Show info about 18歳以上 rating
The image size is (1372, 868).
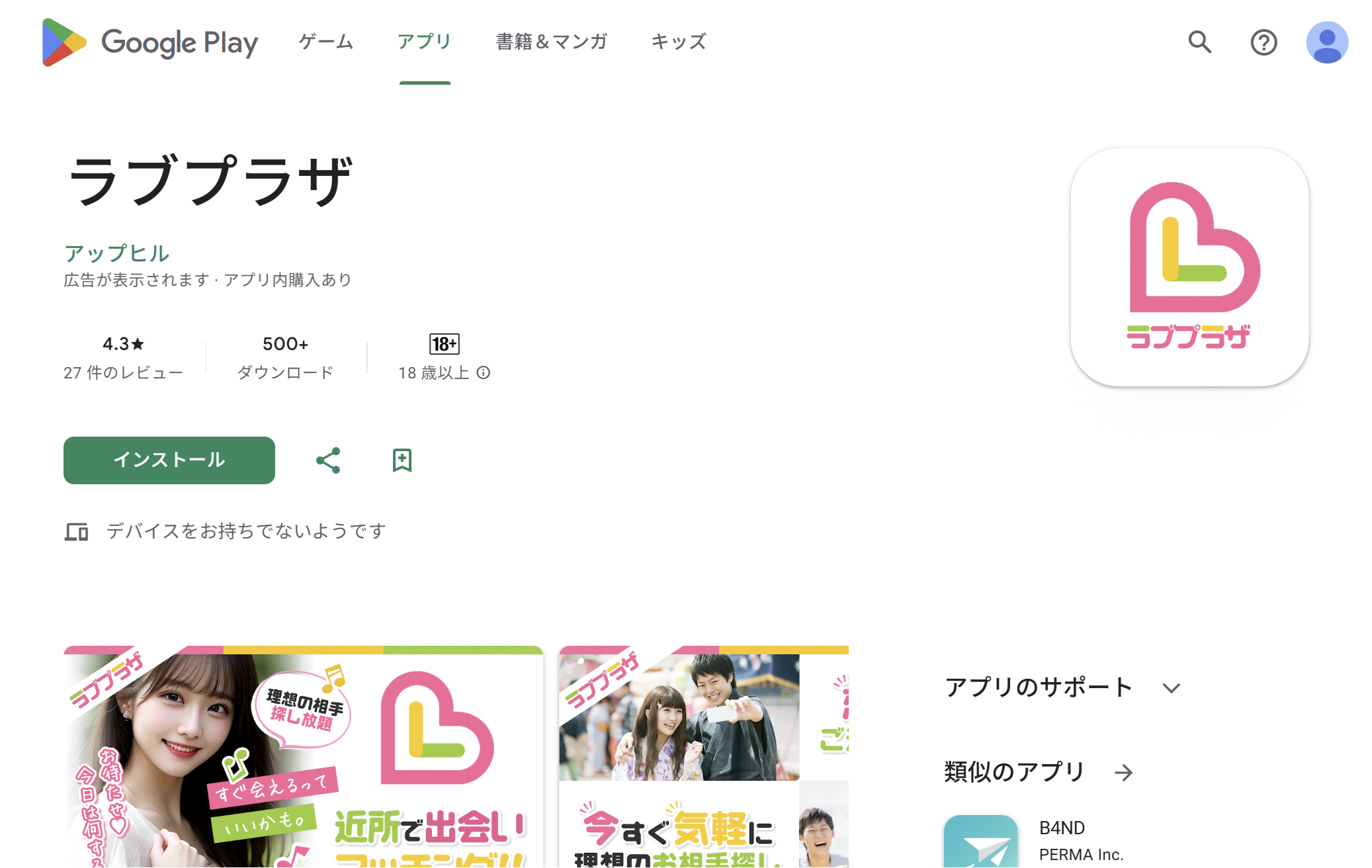coord(484,373)
